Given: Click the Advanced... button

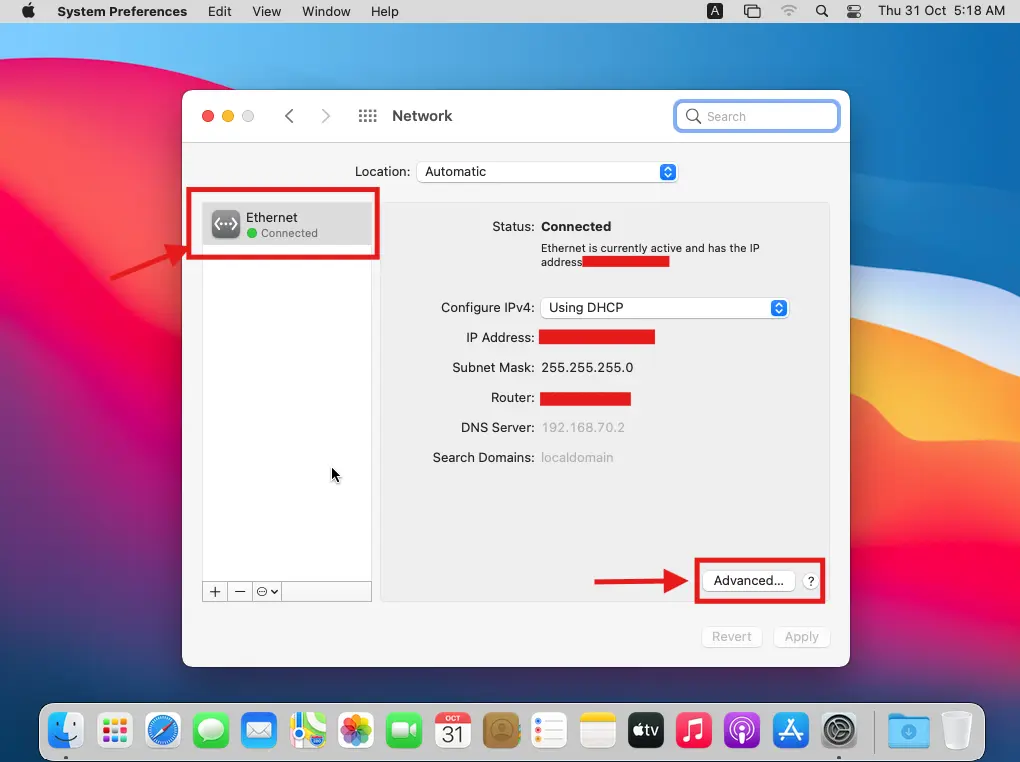Looking at the screenshot, I should point(748,580).
